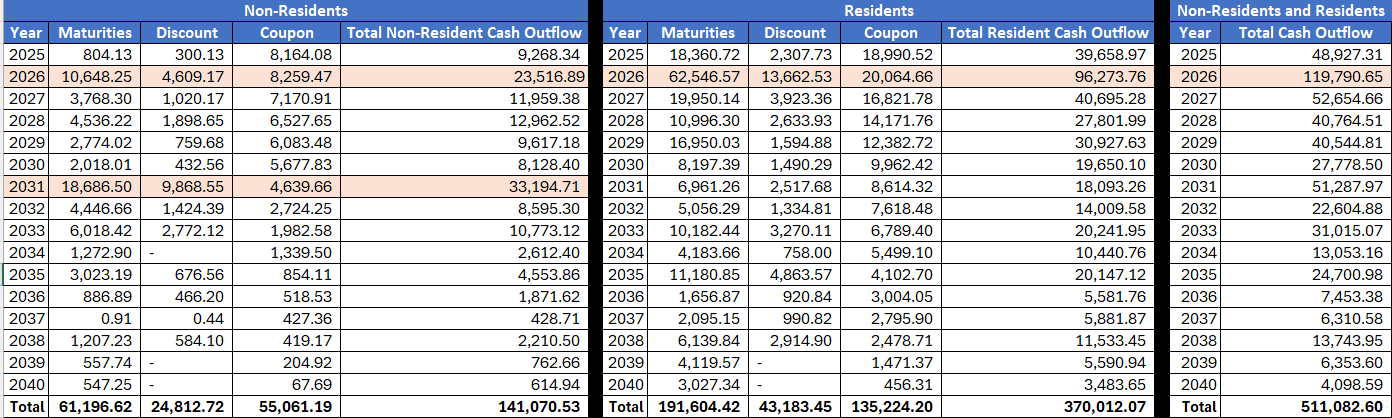Screen dimensions: 1392x418
Task: Select non-resident 2030 maturities cell 2,018.01
Action: click(95, 164)
